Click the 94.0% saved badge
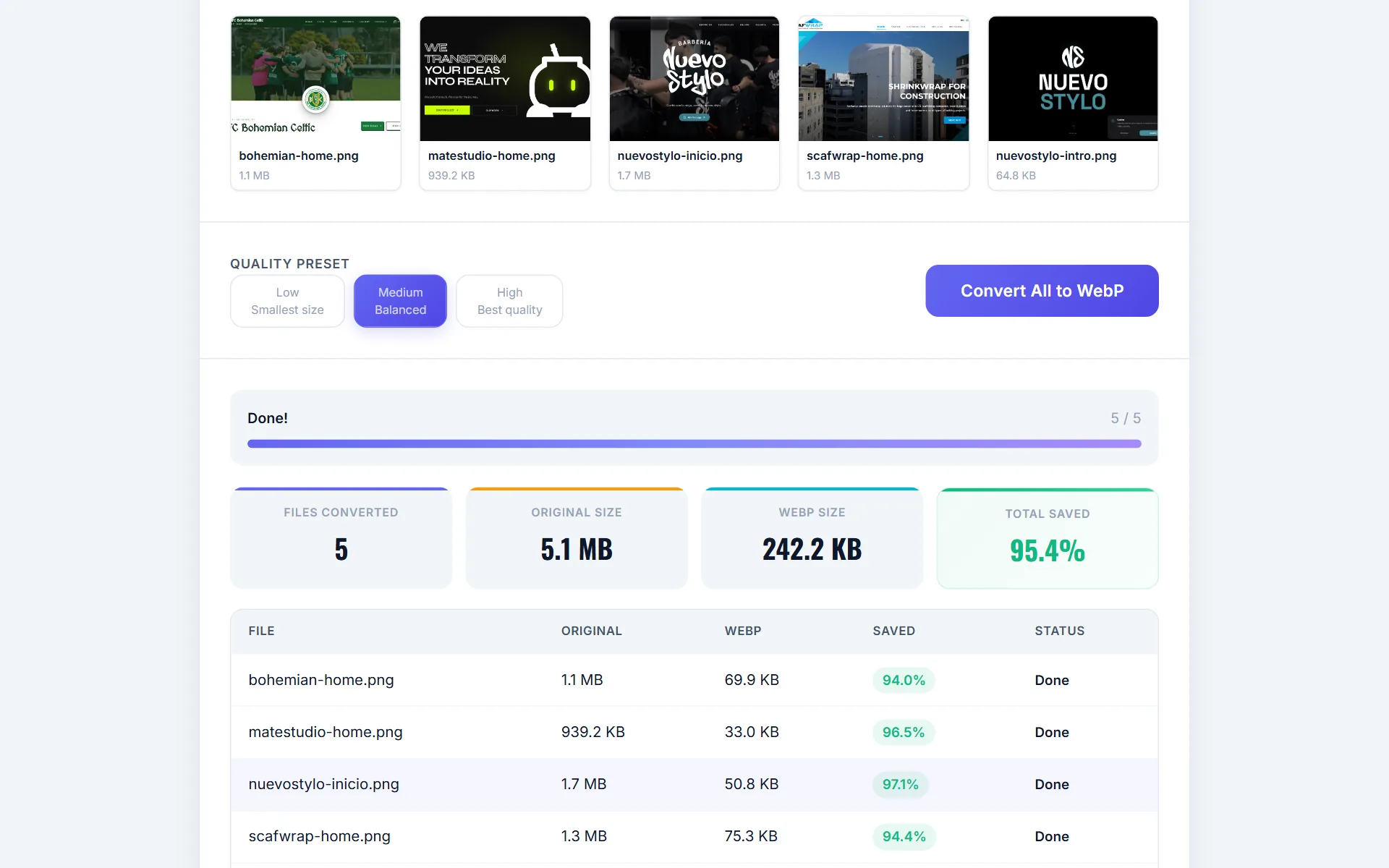Image resolution: width=1389 pixels, height=868 pixels. (904, 680)
